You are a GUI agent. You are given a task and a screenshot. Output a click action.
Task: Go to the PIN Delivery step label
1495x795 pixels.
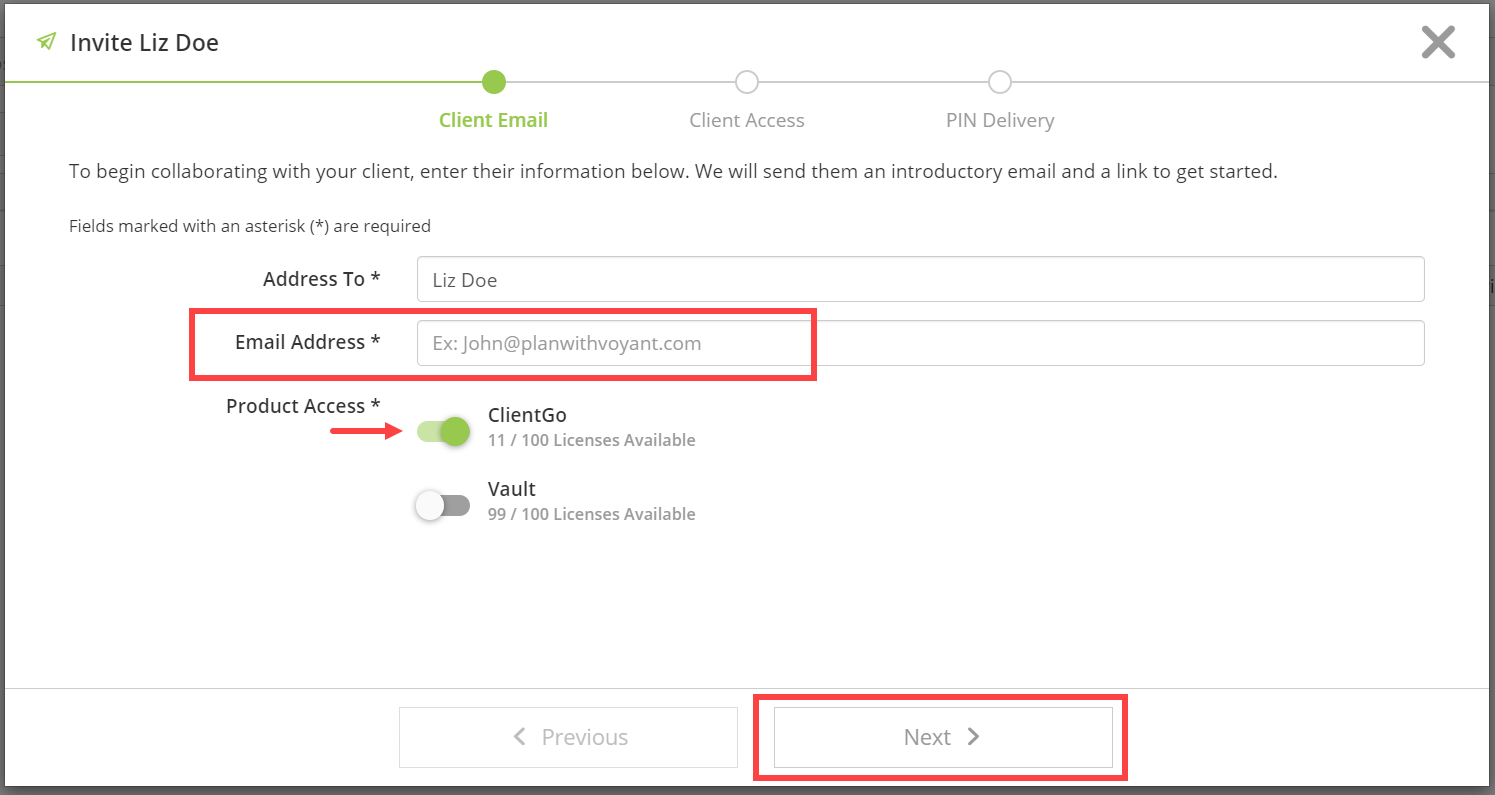coord(1000,120)
